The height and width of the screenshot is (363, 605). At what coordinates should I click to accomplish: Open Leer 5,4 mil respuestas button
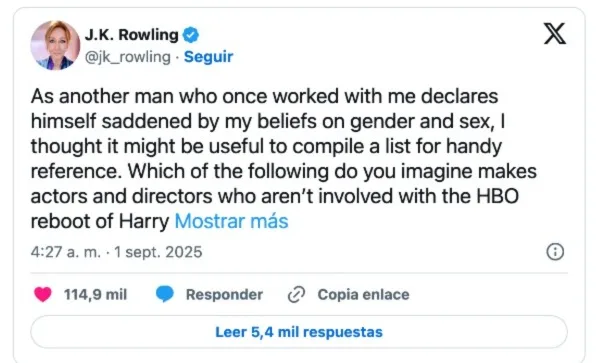(x=299, y=332)
